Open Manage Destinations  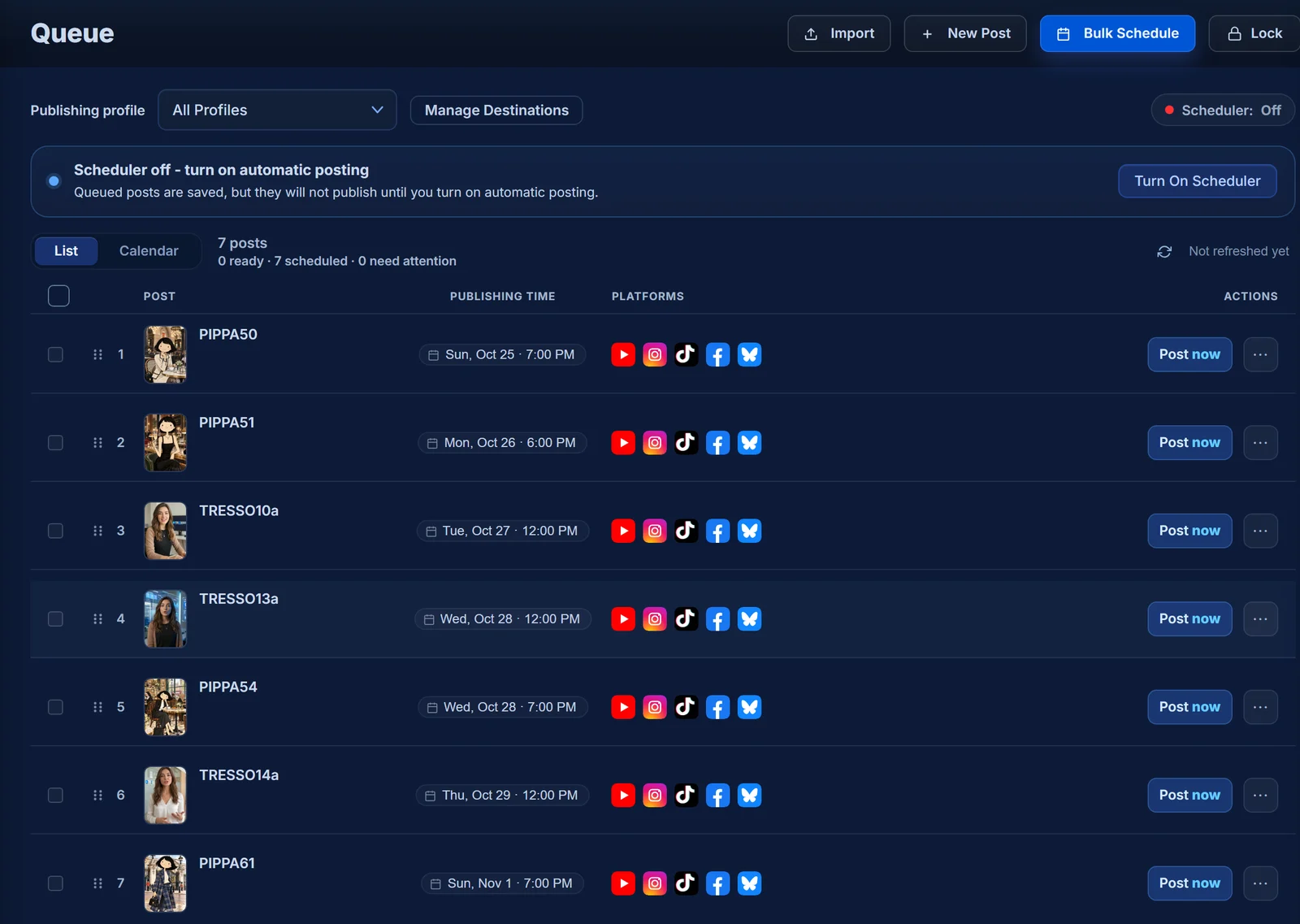pyautogui.click(x=496, y=111)
